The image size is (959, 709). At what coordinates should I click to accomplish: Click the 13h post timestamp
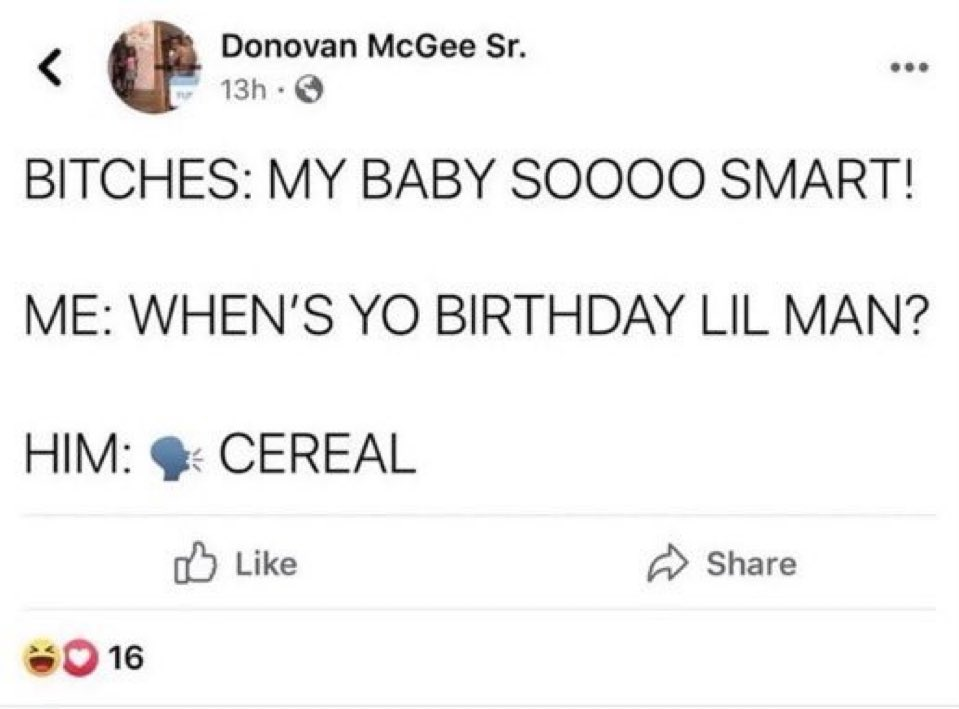tap(243, 90)
